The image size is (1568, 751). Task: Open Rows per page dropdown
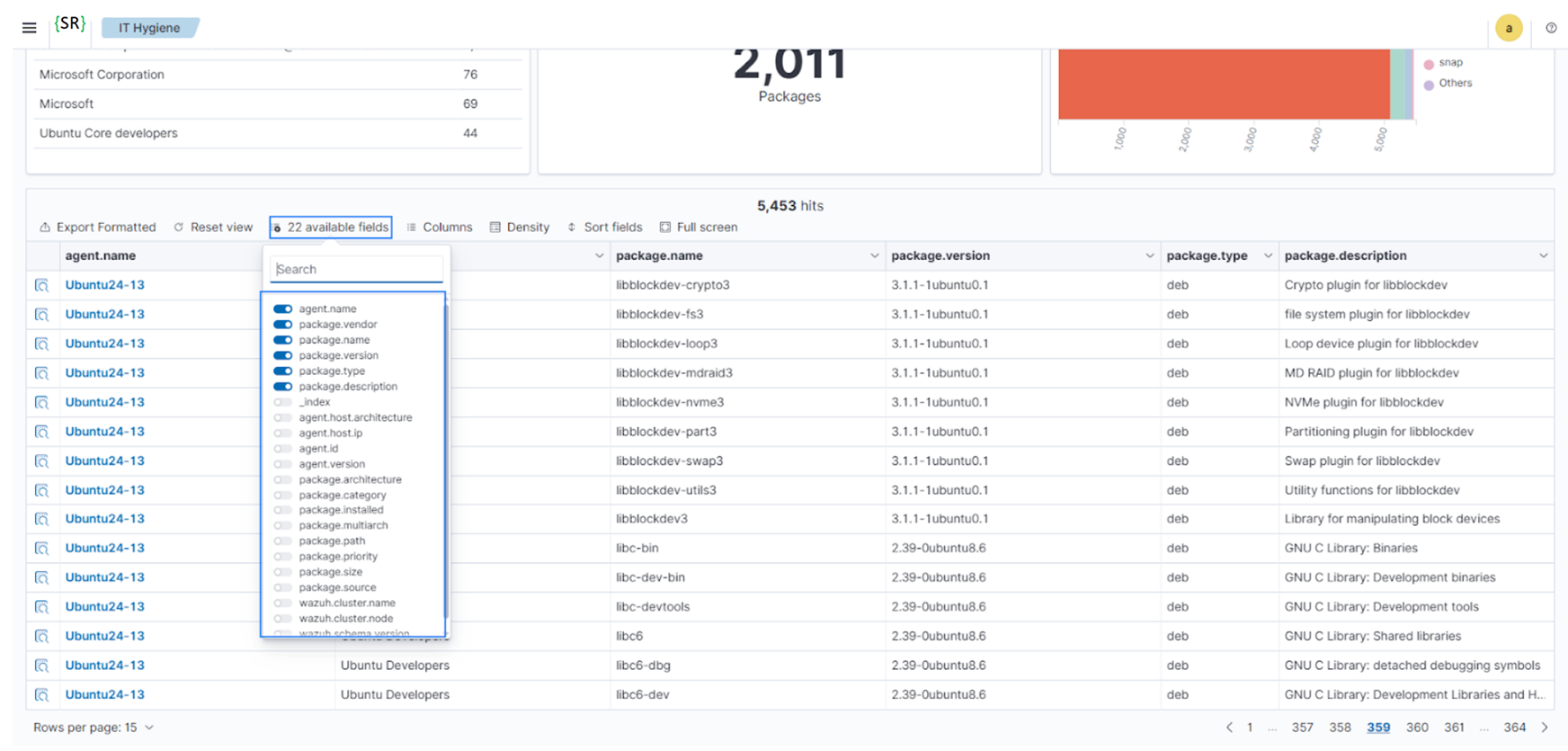(94, 728)
